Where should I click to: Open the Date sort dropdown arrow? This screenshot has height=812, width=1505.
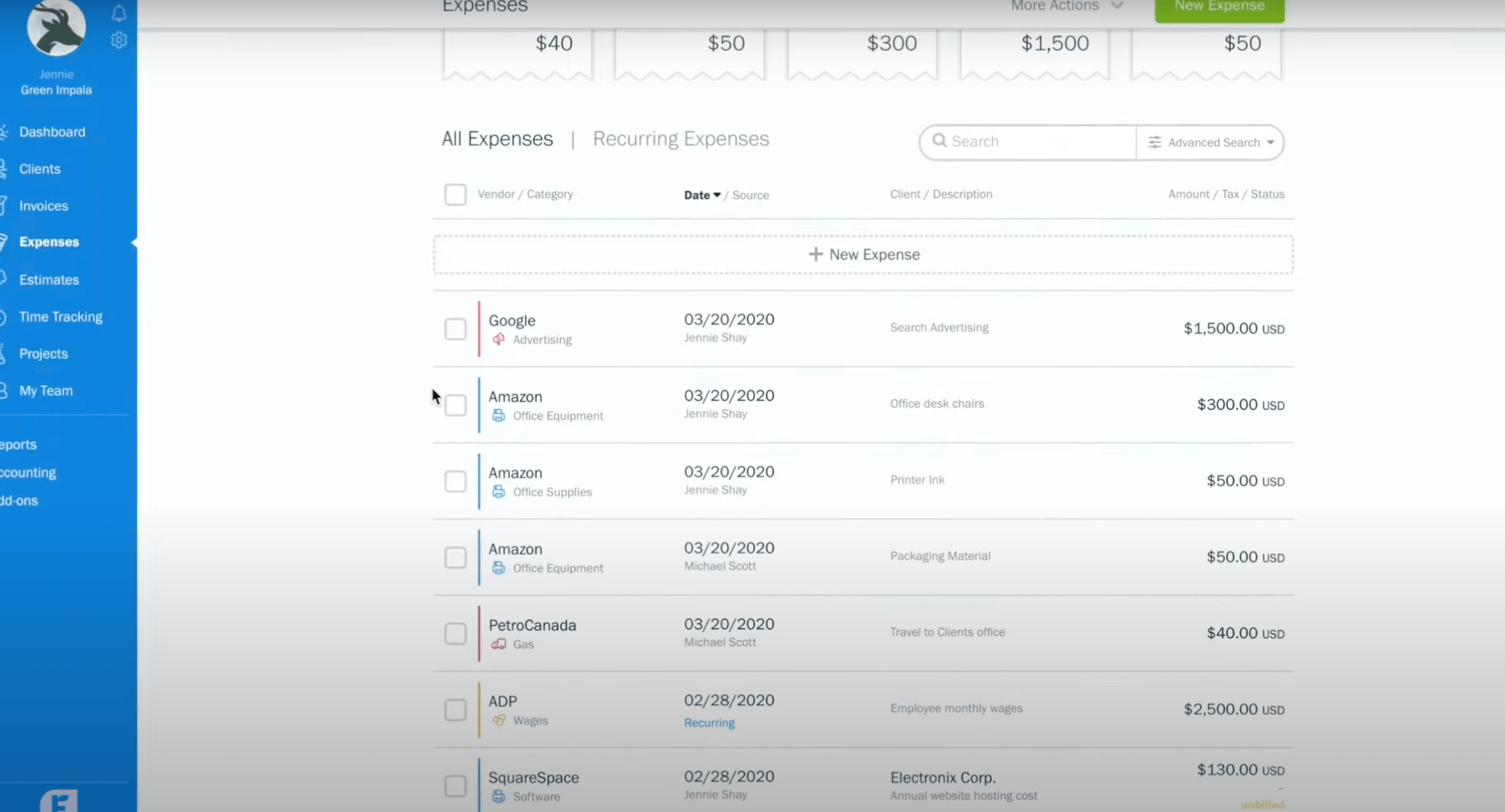click(x=718, y=194)
